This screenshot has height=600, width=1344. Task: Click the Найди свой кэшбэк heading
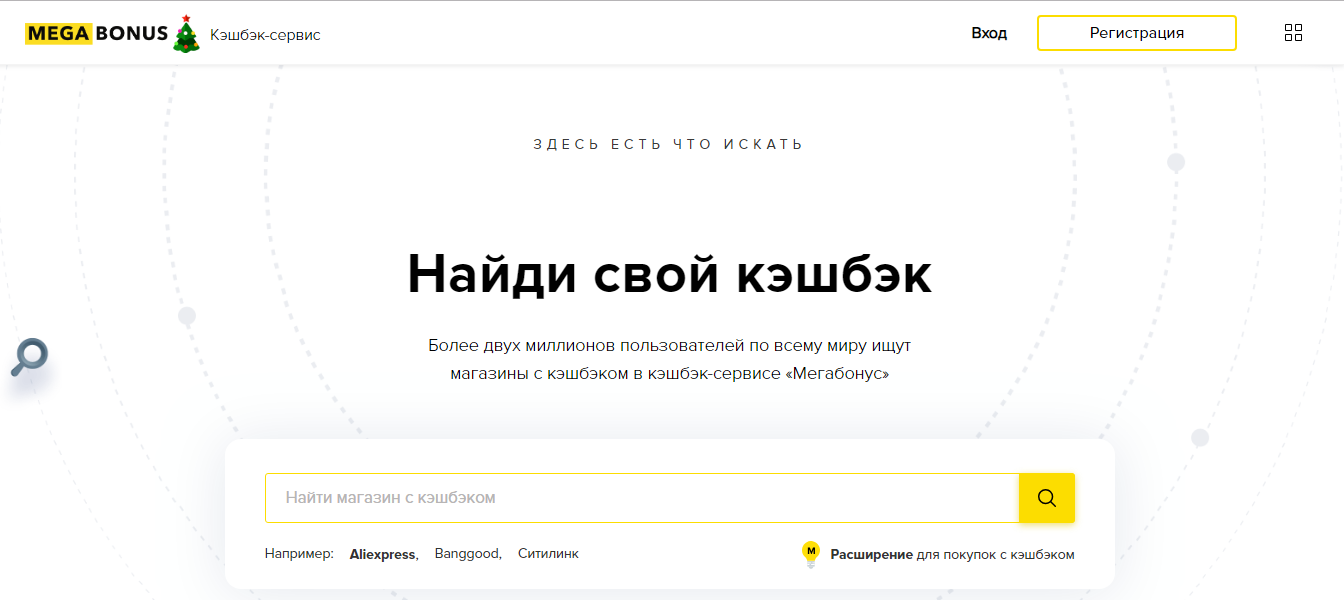click(x=670, y=274)
